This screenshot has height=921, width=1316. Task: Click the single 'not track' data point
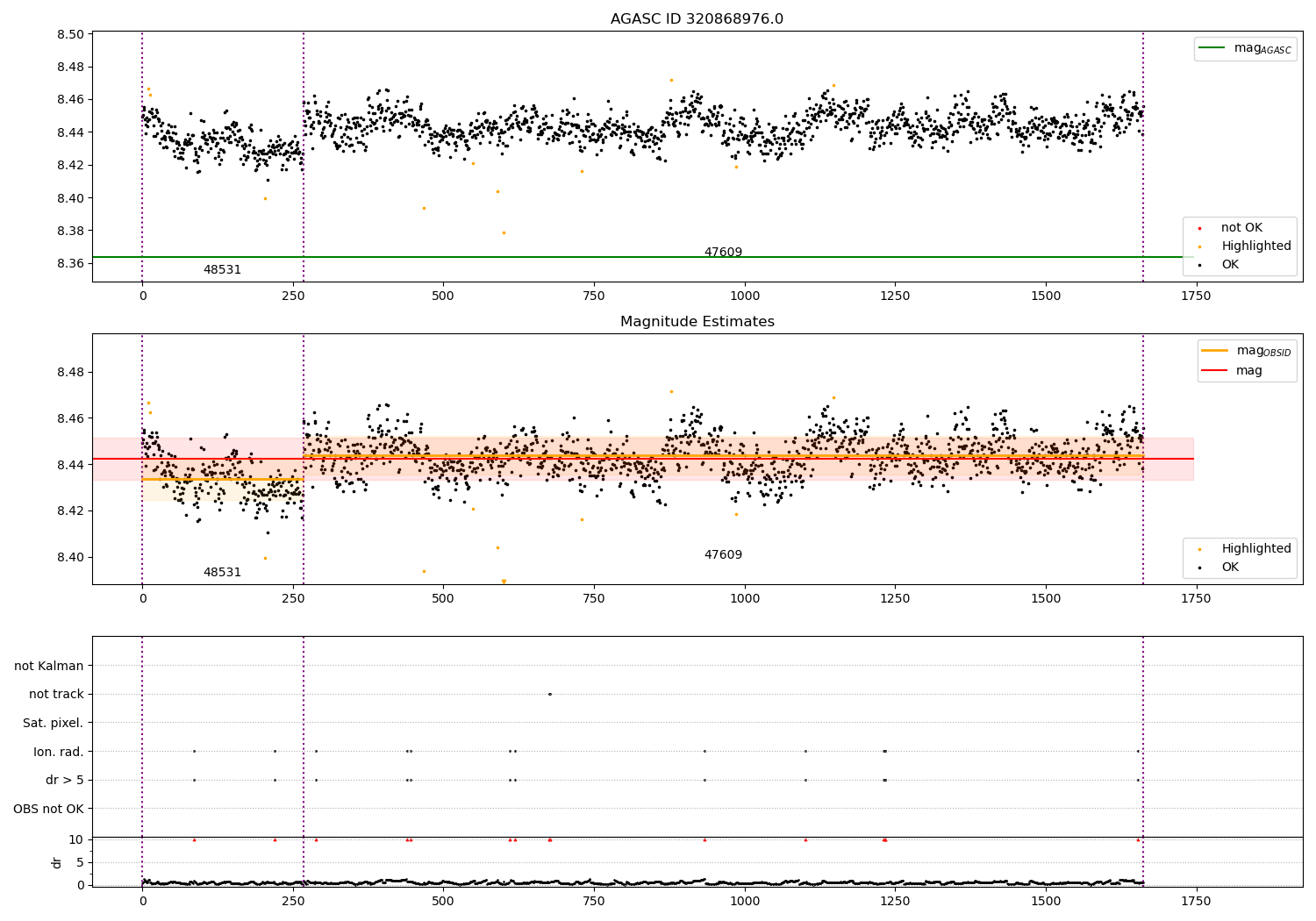tap(550, 694)
